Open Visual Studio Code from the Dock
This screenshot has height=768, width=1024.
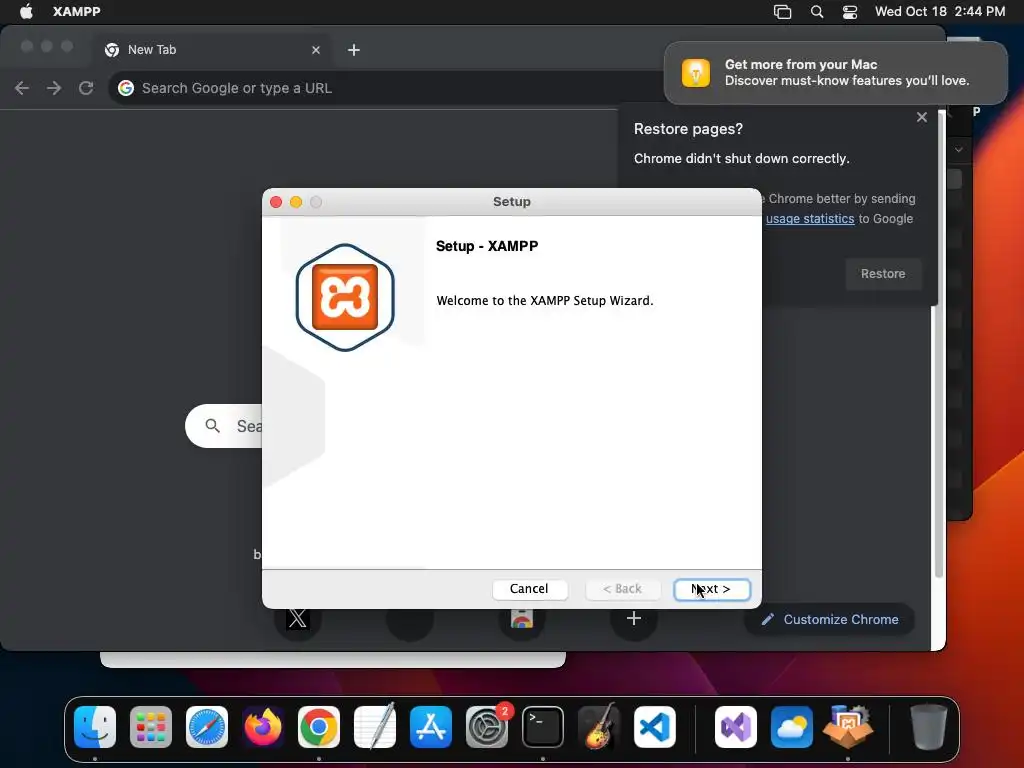coord(655,727)
